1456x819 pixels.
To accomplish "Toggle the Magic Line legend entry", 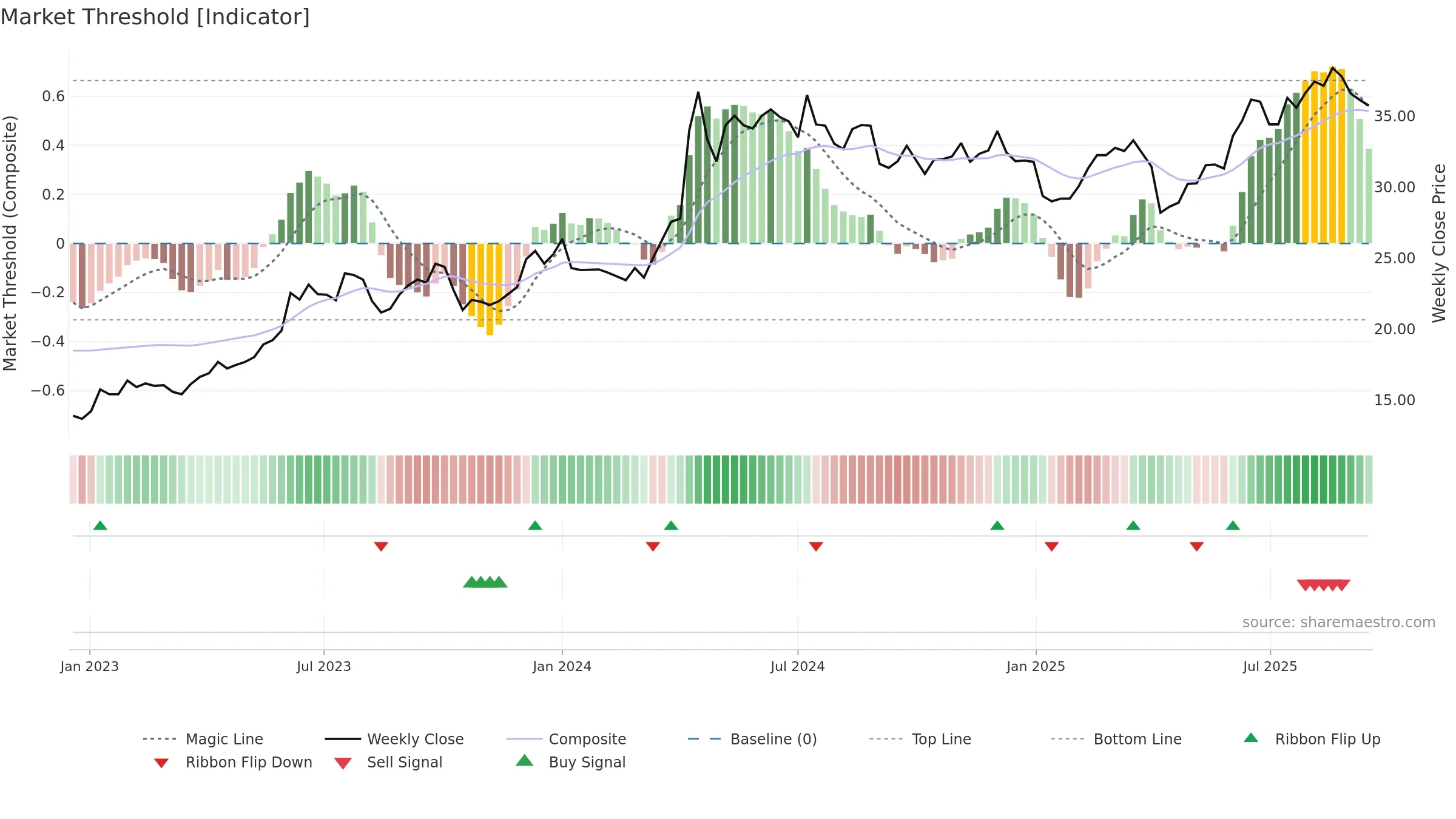I will point(203,739).
